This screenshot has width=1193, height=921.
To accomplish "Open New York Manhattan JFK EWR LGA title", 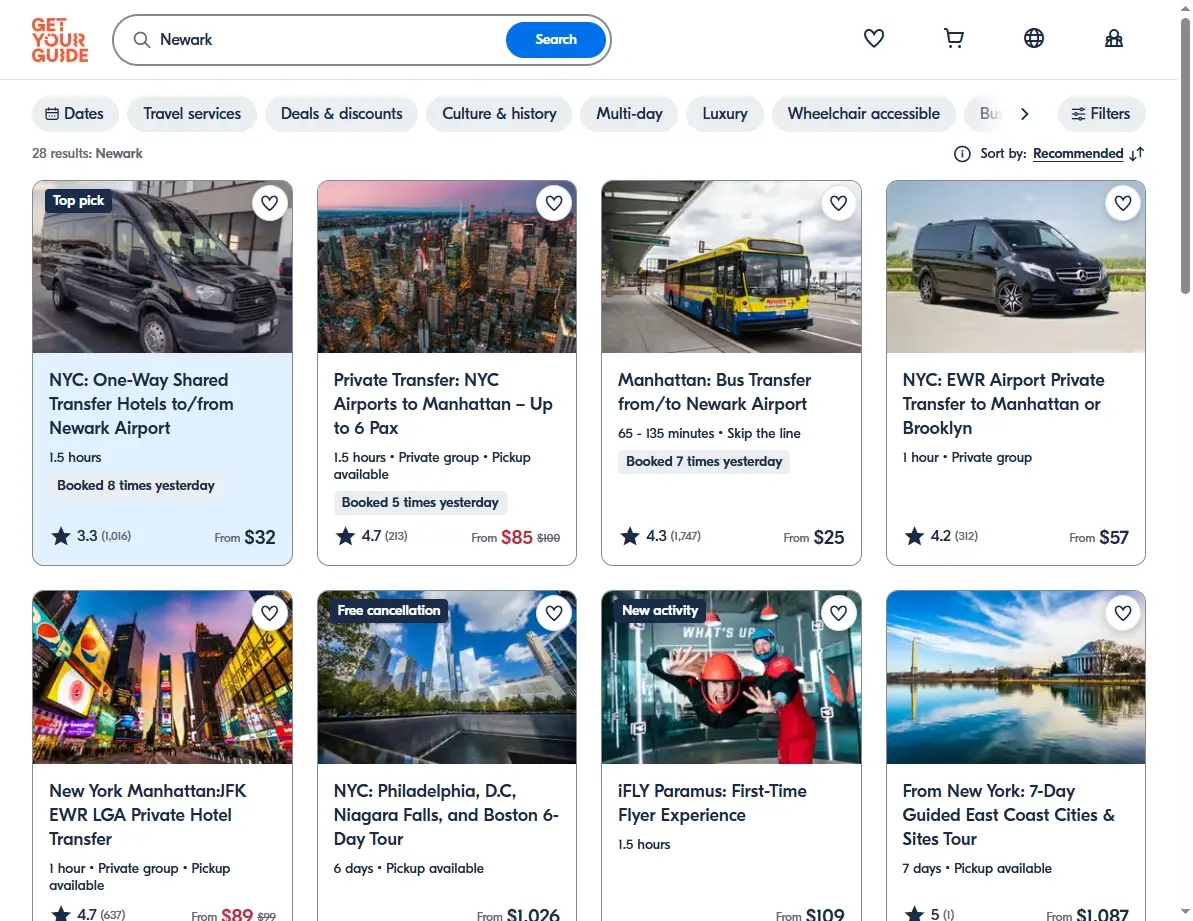I will (x=148, y=815).
